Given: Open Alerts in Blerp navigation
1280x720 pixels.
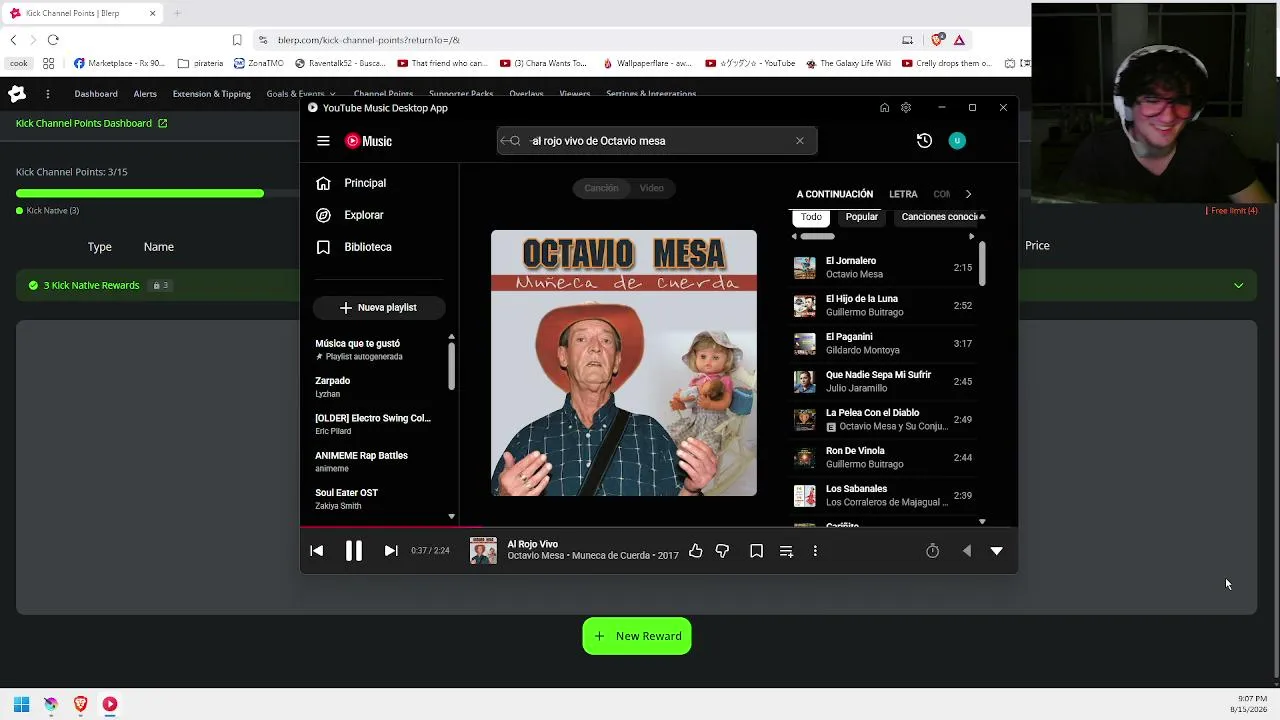Looking at the screenshot, I should pos(145,94).
